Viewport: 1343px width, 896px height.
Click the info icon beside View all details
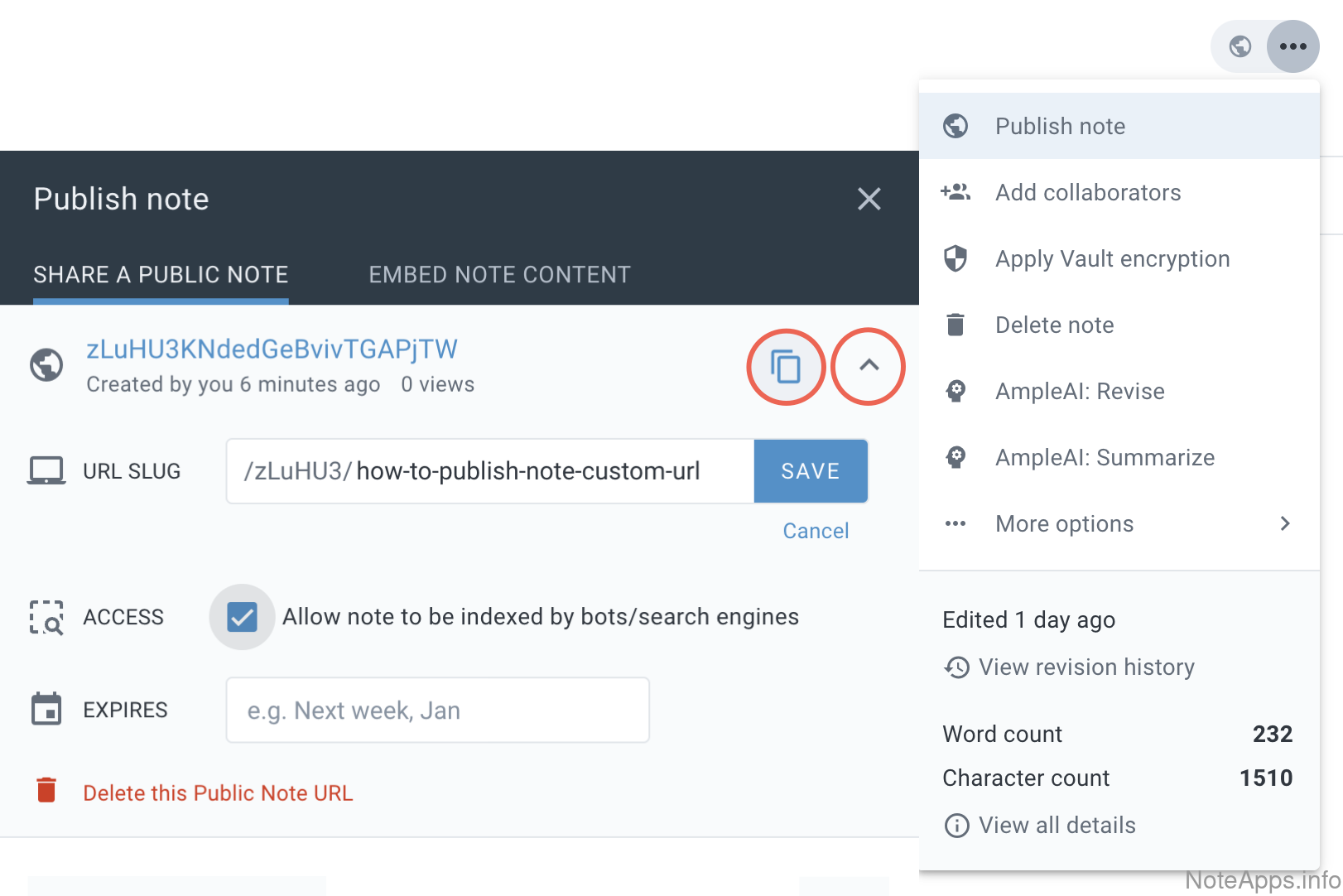[956, 826]
